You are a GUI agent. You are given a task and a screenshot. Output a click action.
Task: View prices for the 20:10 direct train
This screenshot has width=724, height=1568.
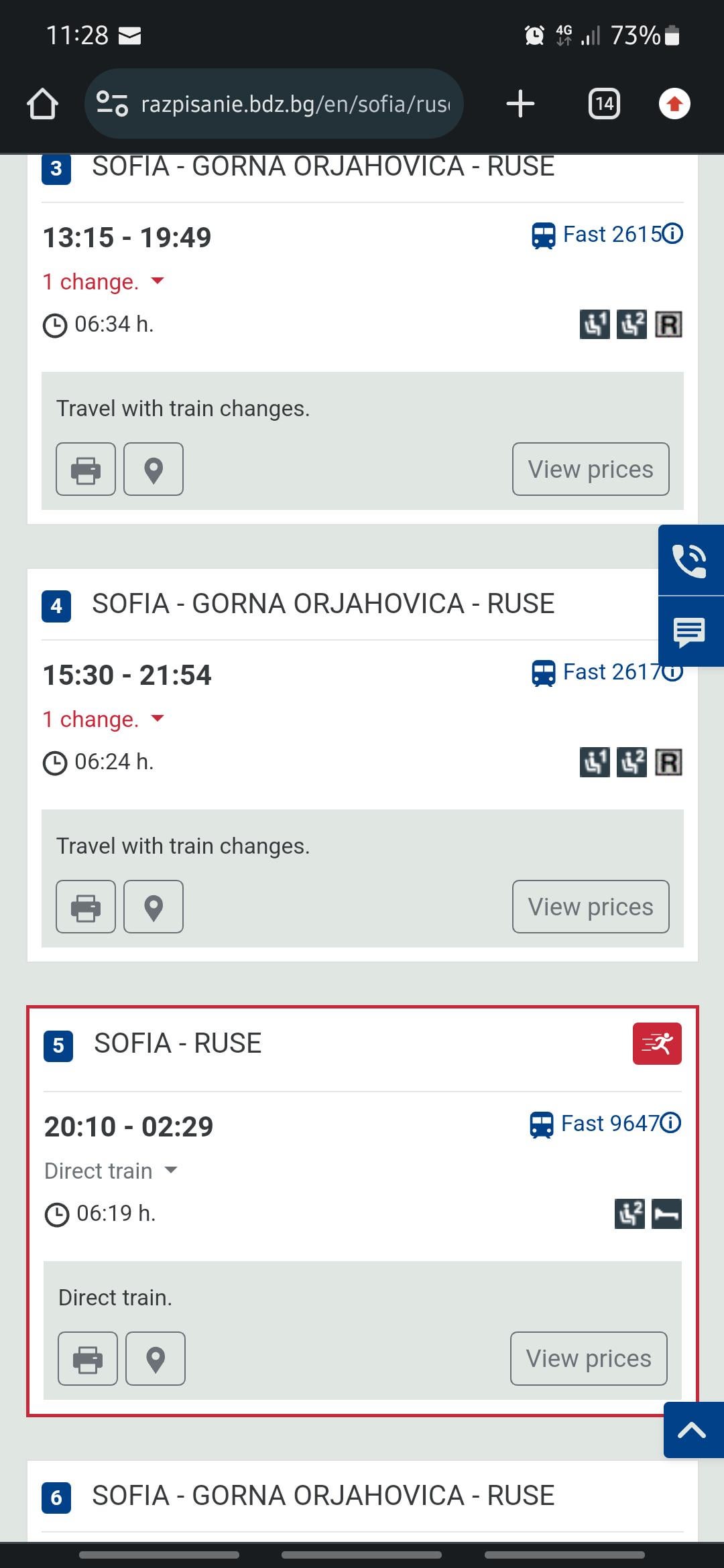point(589,1358)
